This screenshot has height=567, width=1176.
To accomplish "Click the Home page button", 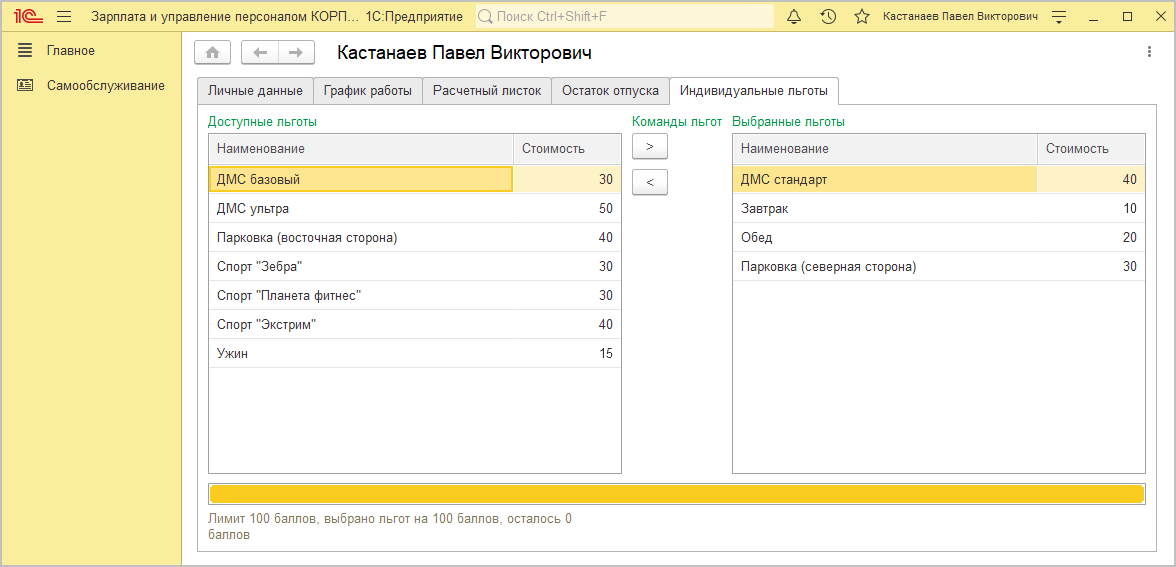I will [x=212, y=53].
